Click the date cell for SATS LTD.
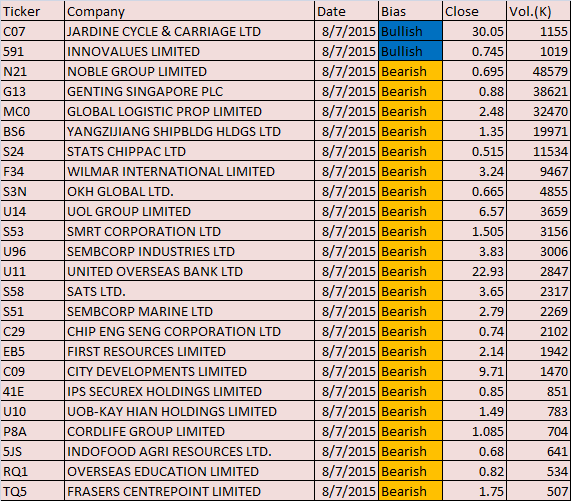Viewport: 571px width, 501px height. click(346, 291)
